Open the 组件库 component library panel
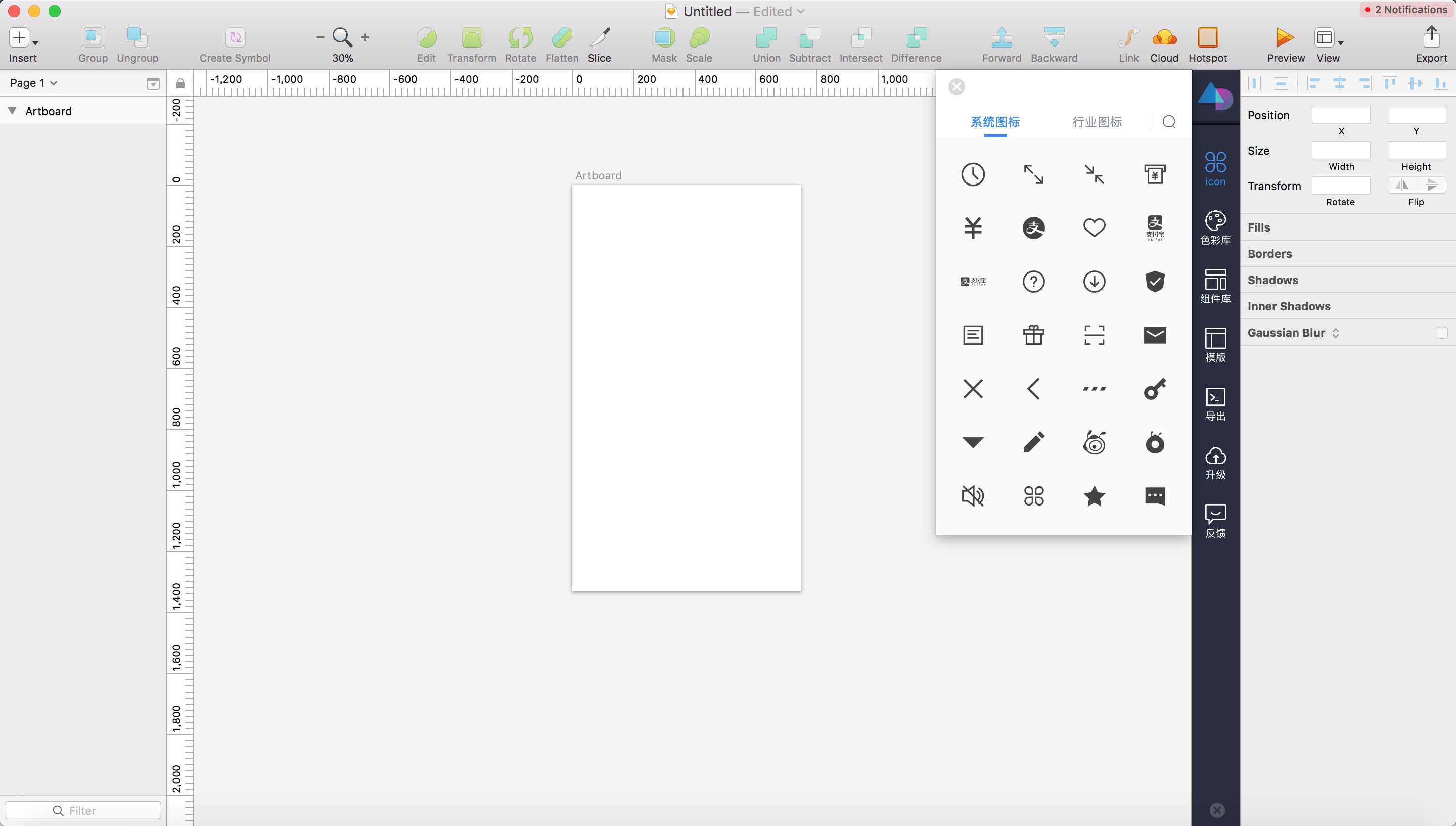This screenshot has height=826, width=1456. tap(1215, 286)
